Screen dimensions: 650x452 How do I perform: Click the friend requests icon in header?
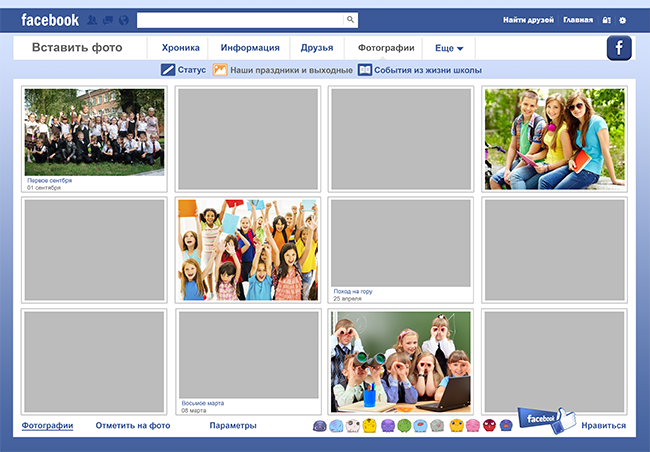[x=92, y=20]
